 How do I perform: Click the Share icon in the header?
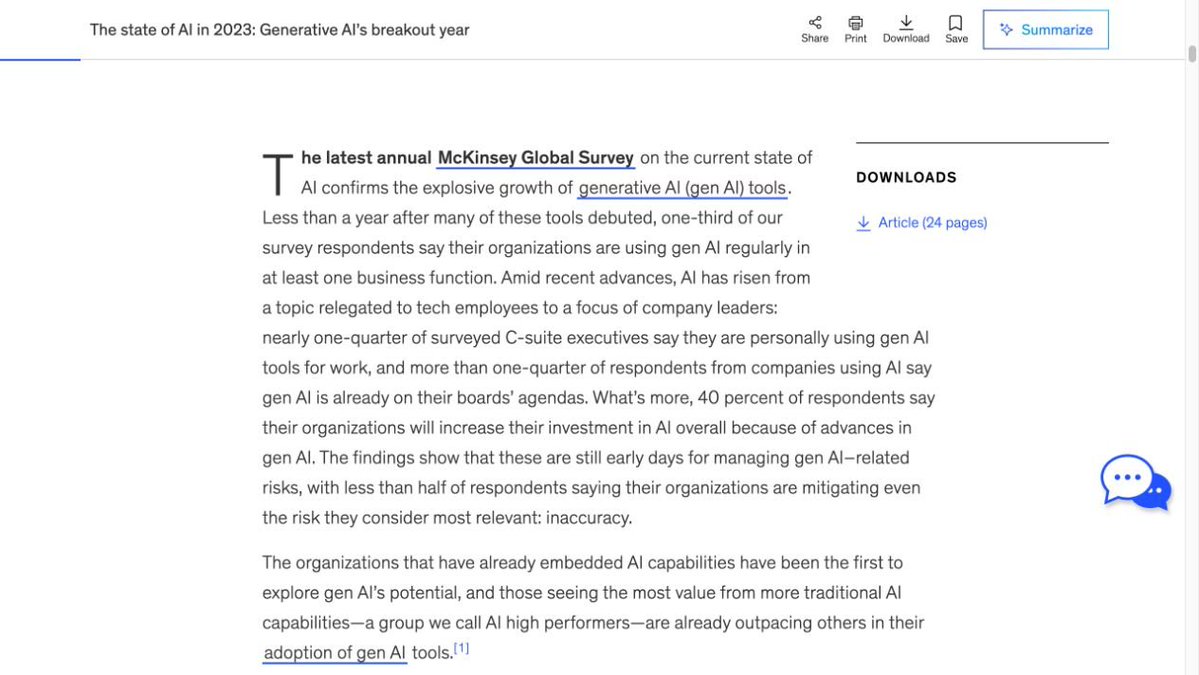point(814,22)
